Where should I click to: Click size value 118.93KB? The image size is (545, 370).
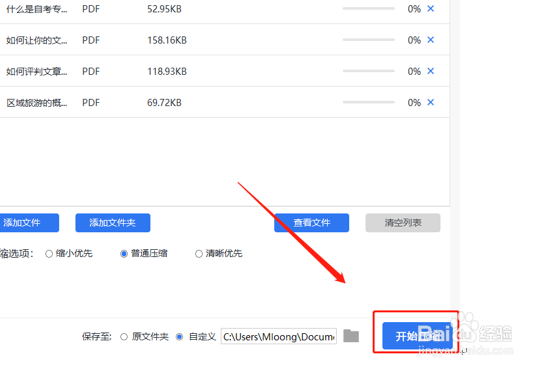point(167,72)
